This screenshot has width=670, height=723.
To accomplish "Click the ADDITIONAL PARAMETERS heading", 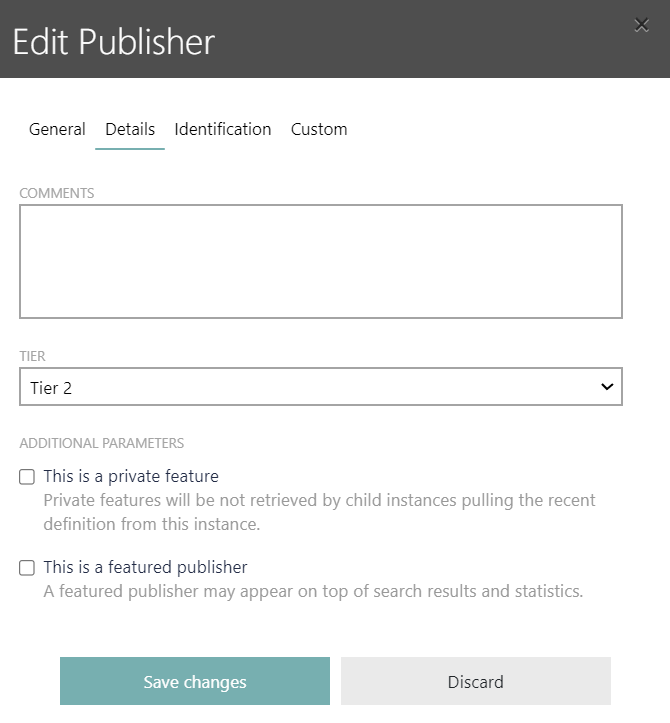I will click(101, 443).
